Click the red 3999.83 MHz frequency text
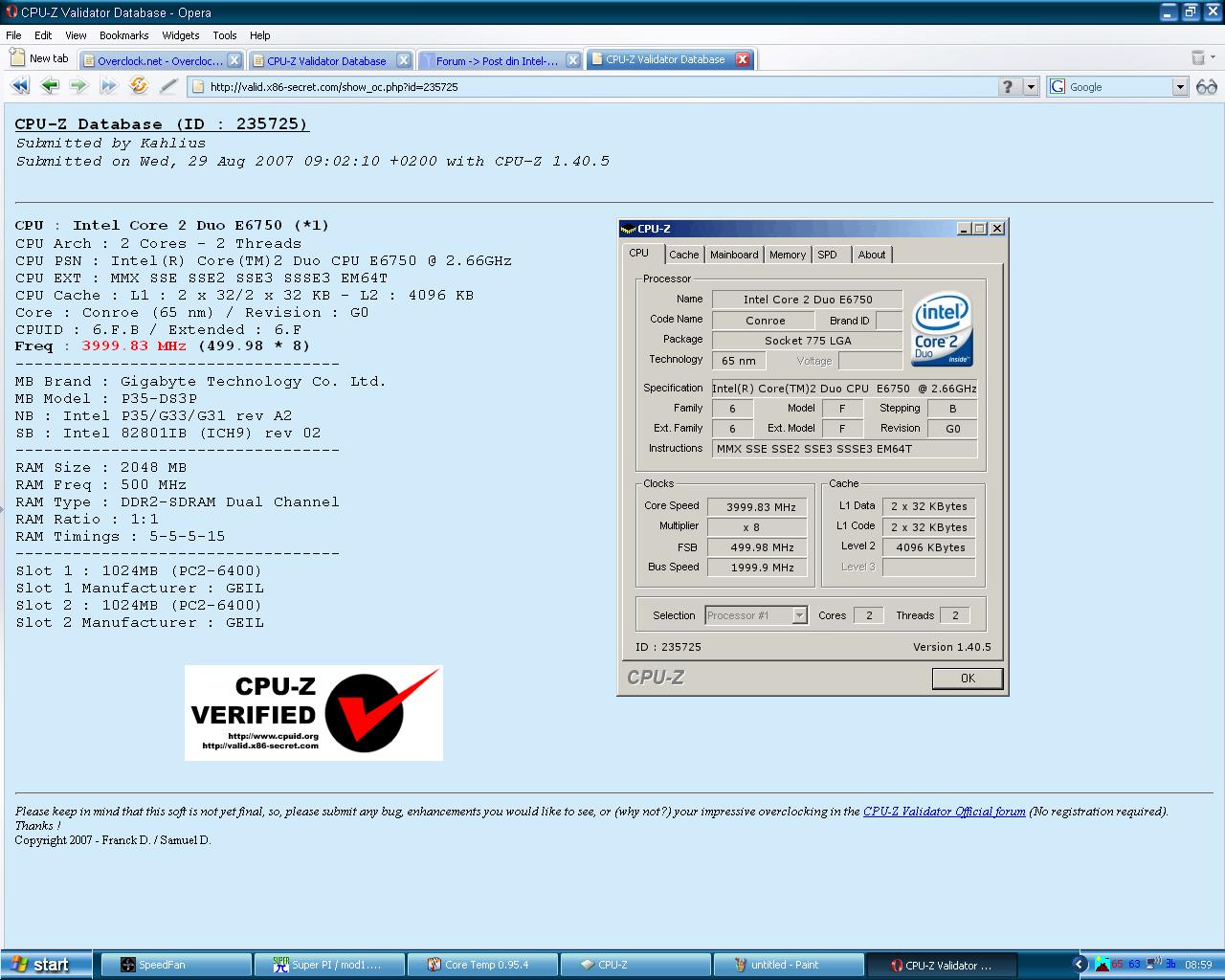Image resolution: width=1225 pixels, height=980 pixels. coord(134,346)
